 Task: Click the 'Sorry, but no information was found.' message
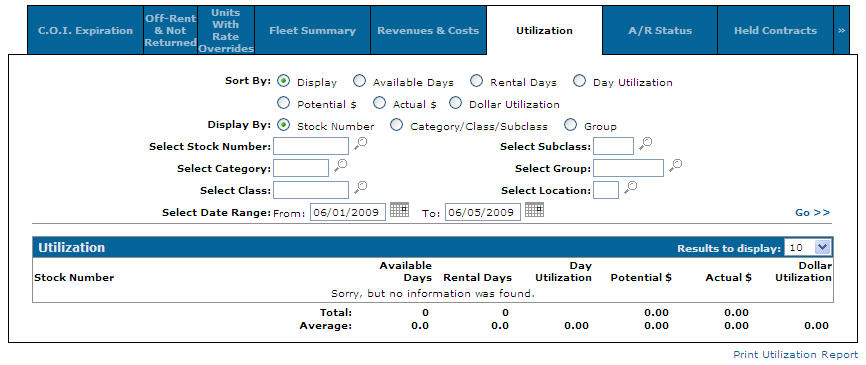click(x=433, y=293)
